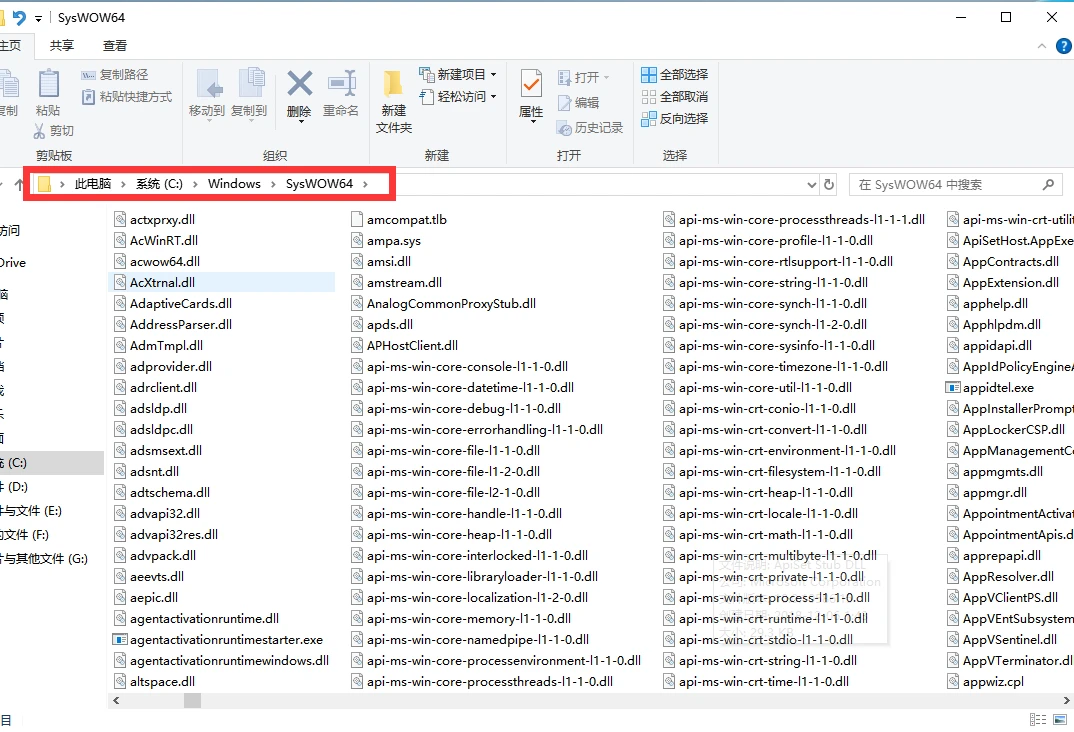This screenshot has height=732, width=1074.
Task: Select api-ms-win-crt-heap-l1-1-0.dll
Action: [766, 492]
